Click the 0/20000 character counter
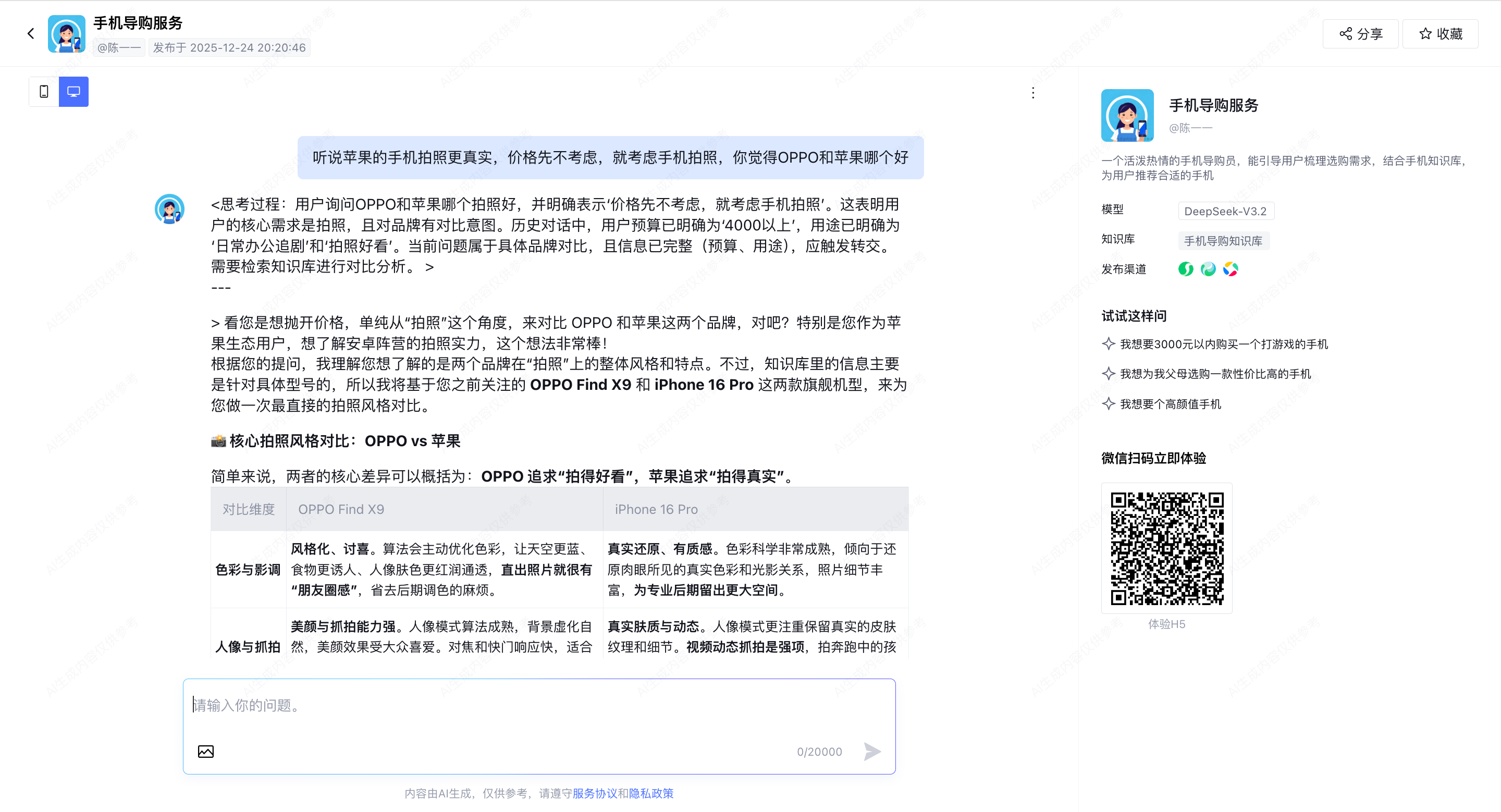Screen dimensions: 1501x812 click(x=819, y=752)
